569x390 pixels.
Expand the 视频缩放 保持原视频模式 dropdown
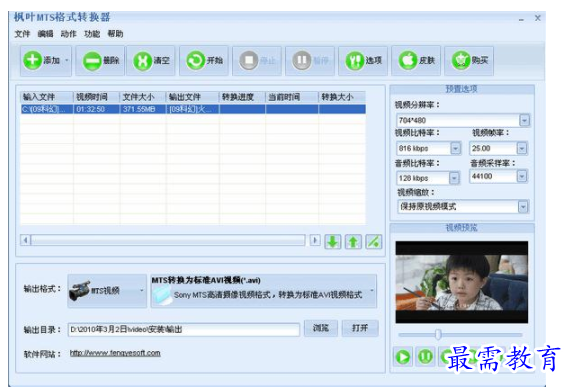(x=523, y=207)
